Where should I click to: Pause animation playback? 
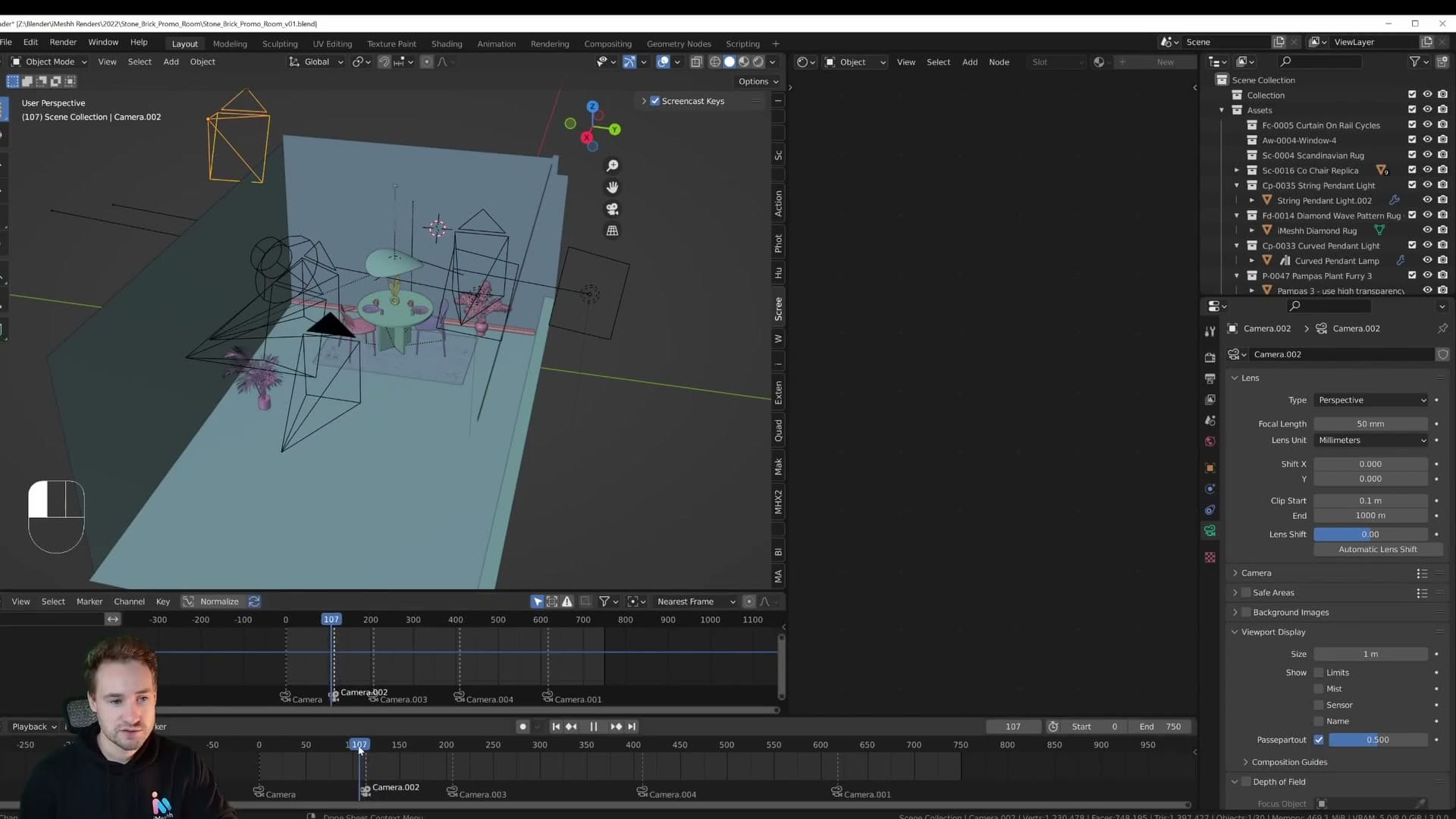tap(594, 726)
